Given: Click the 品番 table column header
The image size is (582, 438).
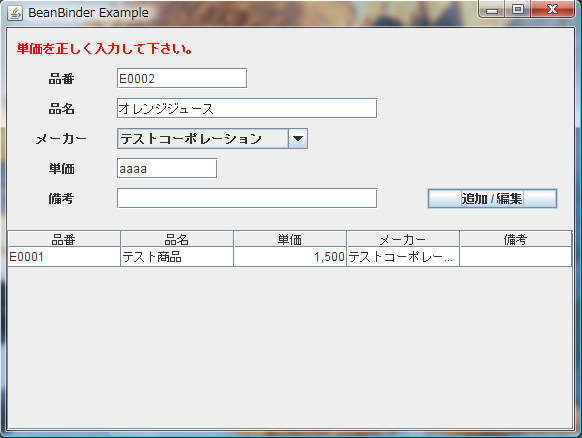Looking at the screenshot, I should (x=64, y=239).
